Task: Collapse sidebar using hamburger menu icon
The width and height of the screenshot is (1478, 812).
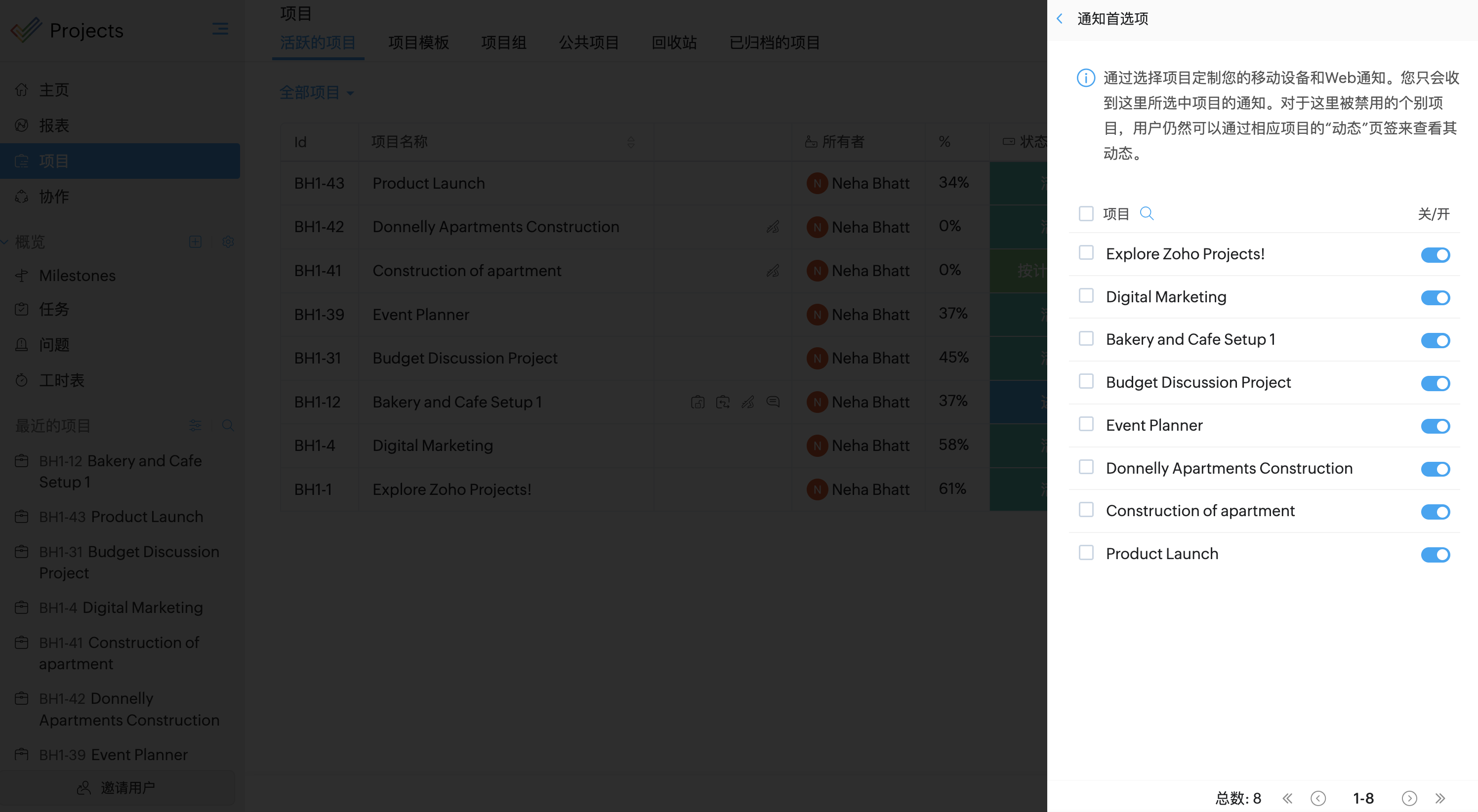Action: coord(220,29)
